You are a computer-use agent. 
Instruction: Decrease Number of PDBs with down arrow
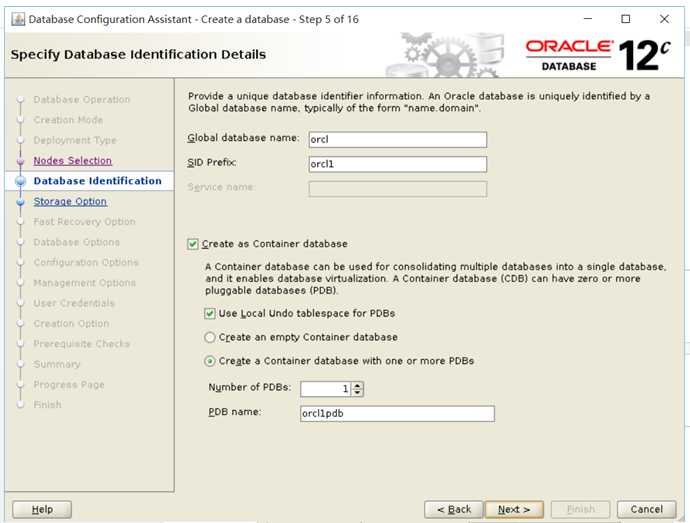click(358, 393)
